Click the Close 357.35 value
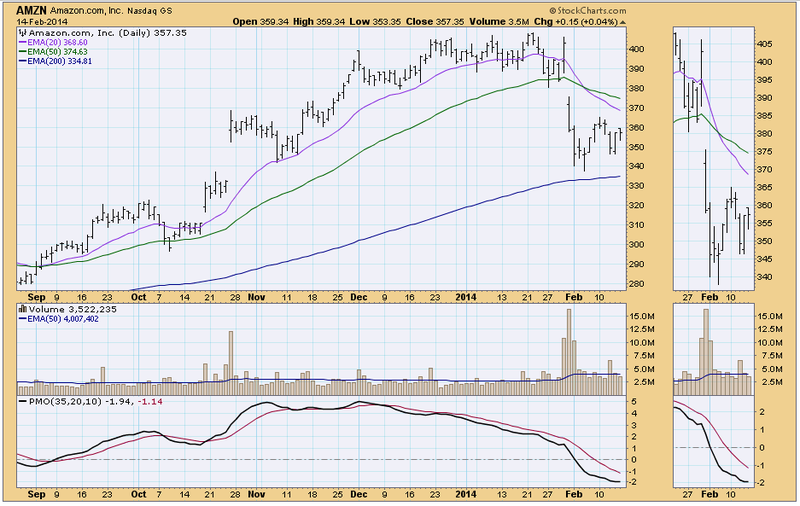This screenshot has width=800, height=506. click(435, 21)
